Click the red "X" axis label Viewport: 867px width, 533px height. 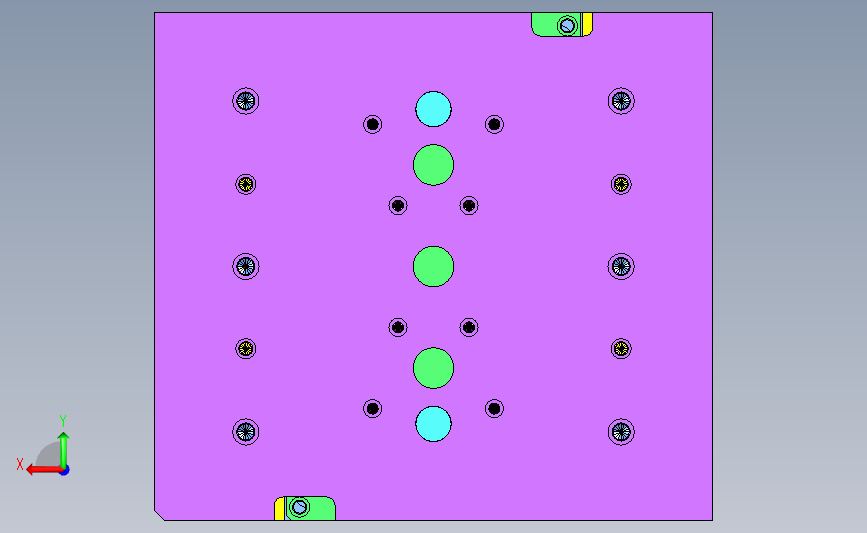pos(20,464)
